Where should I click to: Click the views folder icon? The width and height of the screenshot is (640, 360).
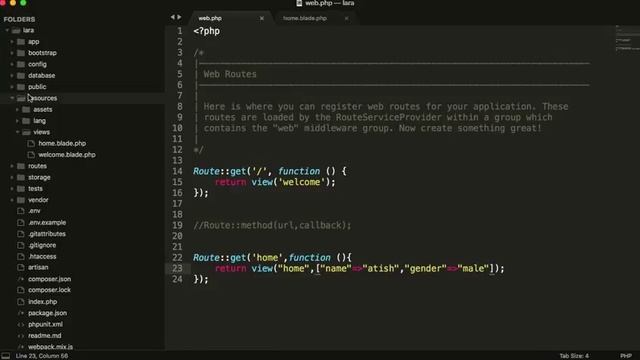point(26,132)
